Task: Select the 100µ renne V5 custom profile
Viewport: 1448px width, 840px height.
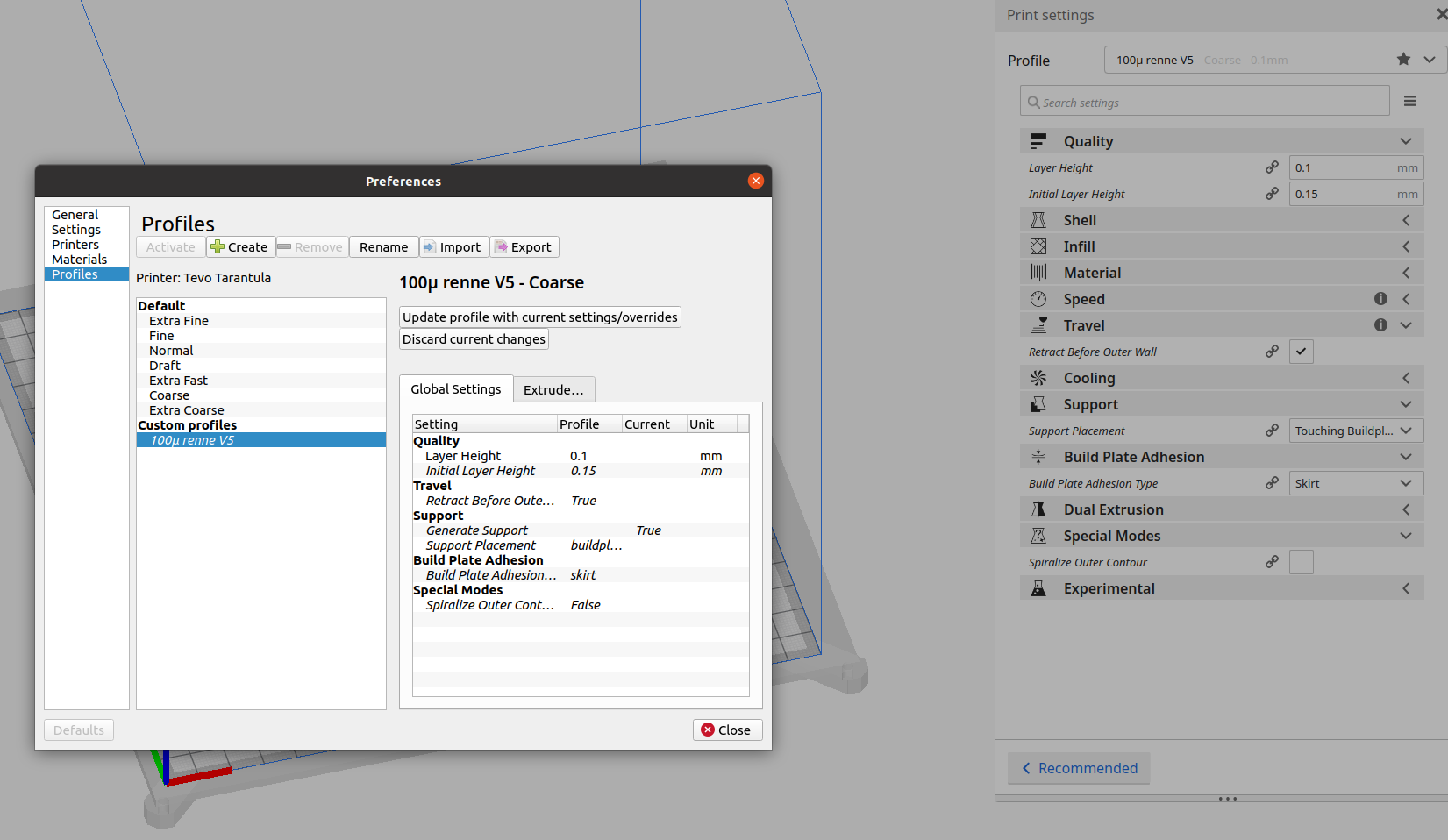Action: (x=261, y=440)
